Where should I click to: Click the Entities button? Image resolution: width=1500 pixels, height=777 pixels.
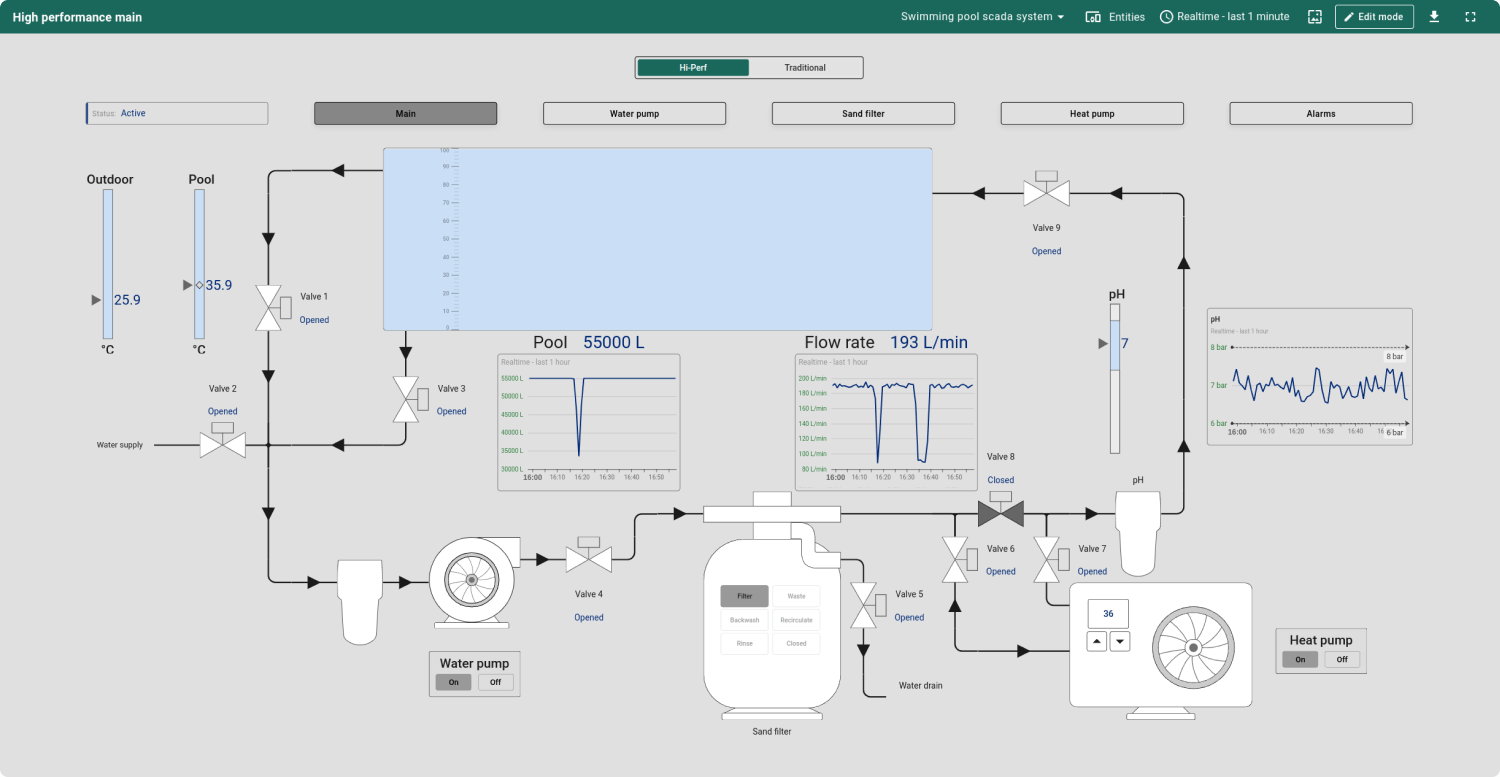pos(1115,17)
